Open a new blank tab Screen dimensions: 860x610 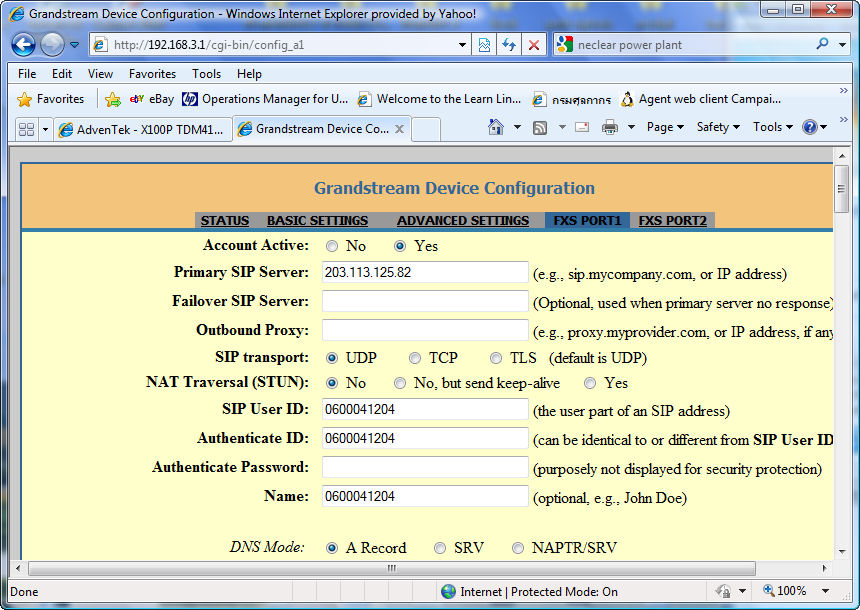(426, 129)
